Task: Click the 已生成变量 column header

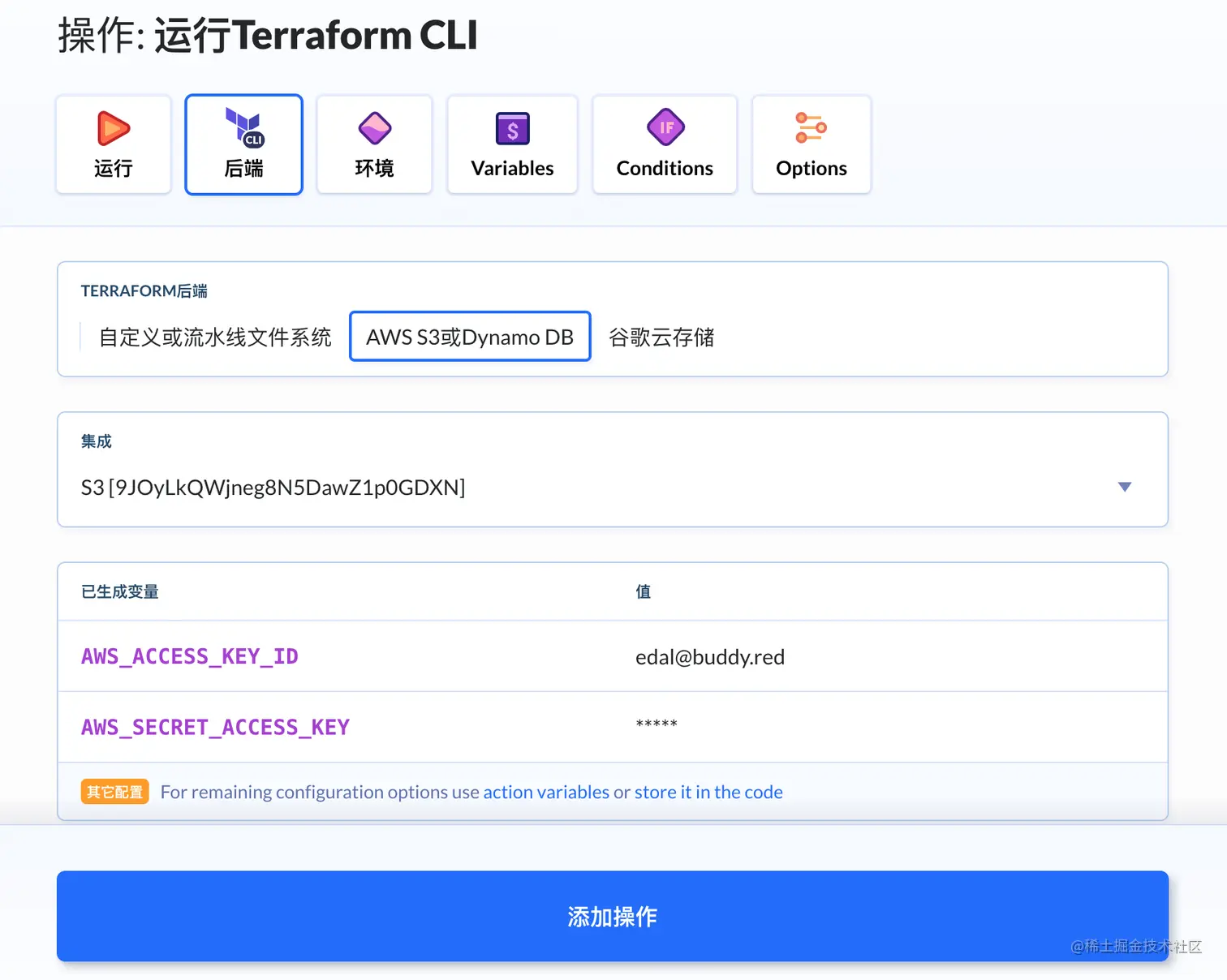Action: 120,591
